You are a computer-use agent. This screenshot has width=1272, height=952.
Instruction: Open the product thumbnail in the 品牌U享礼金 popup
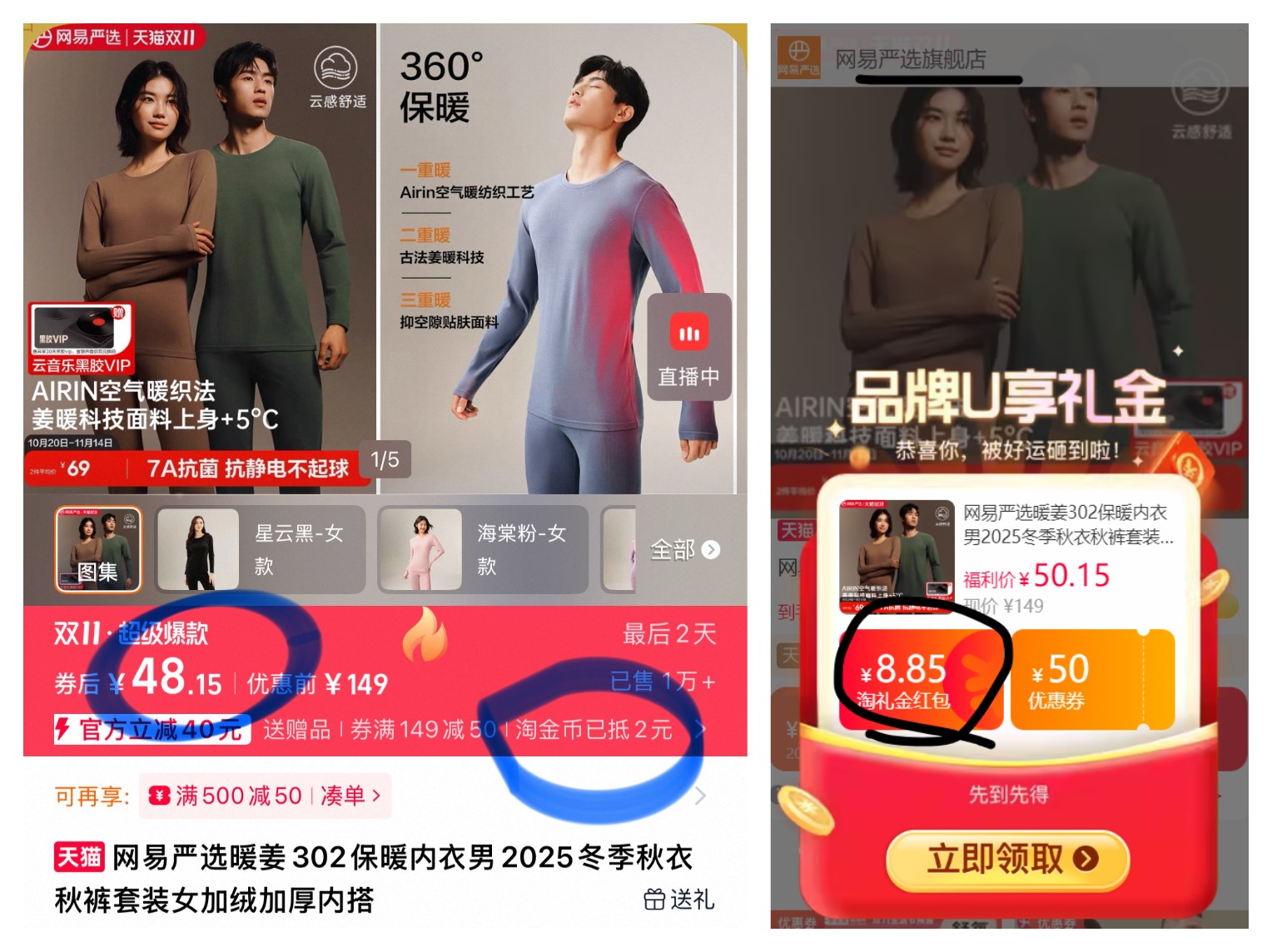pyautogui.click(x=897, y=557)
